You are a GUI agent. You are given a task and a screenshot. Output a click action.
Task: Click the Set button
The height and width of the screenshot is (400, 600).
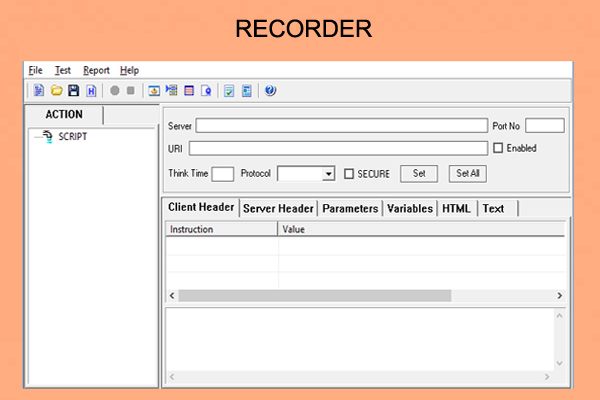pyautogui.click(x=419, y=173)
